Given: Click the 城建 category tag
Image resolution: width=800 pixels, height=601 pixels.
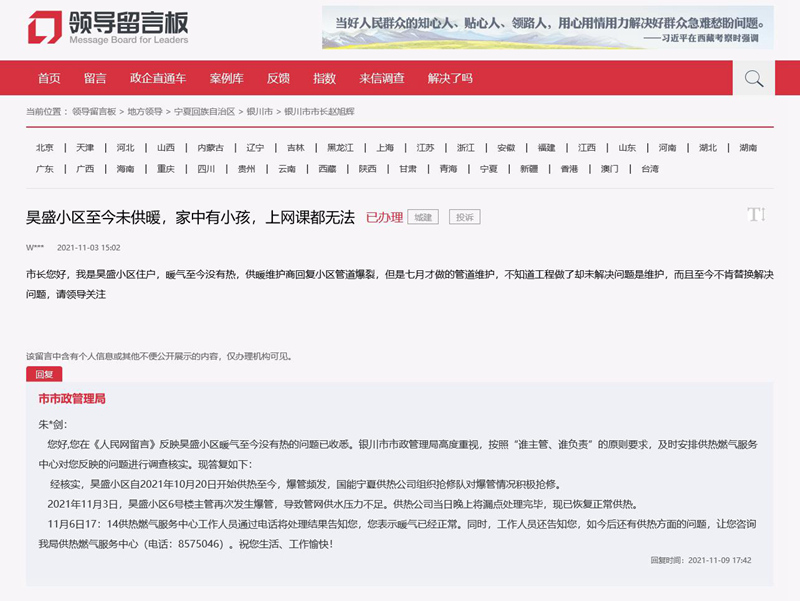Looking at the screenshot, I should tap(423, 217).
